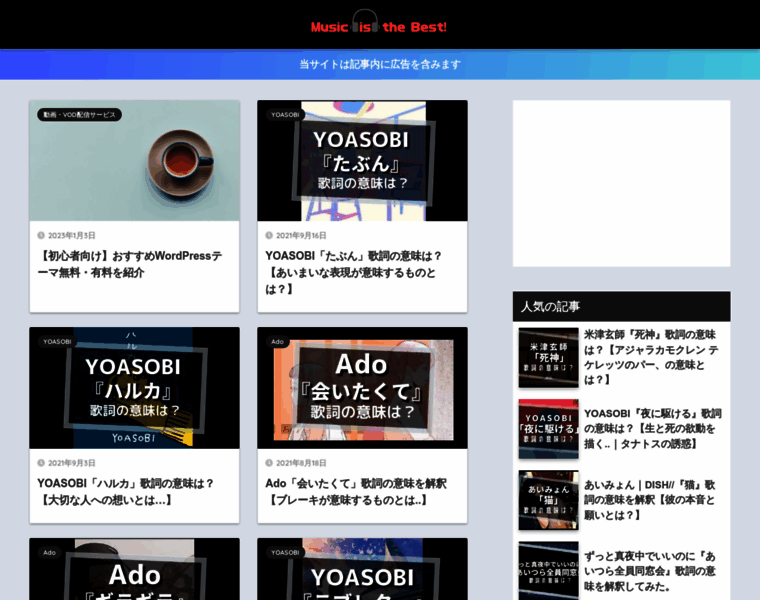Click the Music is the Best! site logo
The image size is (760, 600).
379,23
